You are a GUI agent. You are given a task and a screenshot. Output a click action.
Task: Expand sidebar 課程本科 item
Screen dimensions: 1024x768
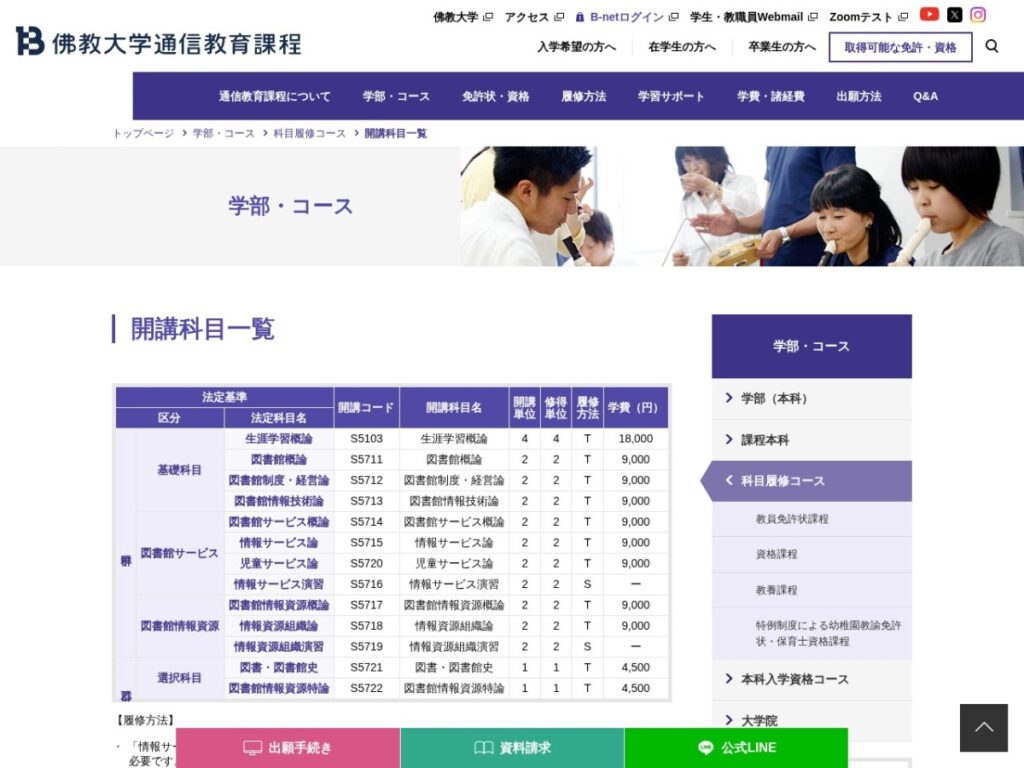[811, 440]
